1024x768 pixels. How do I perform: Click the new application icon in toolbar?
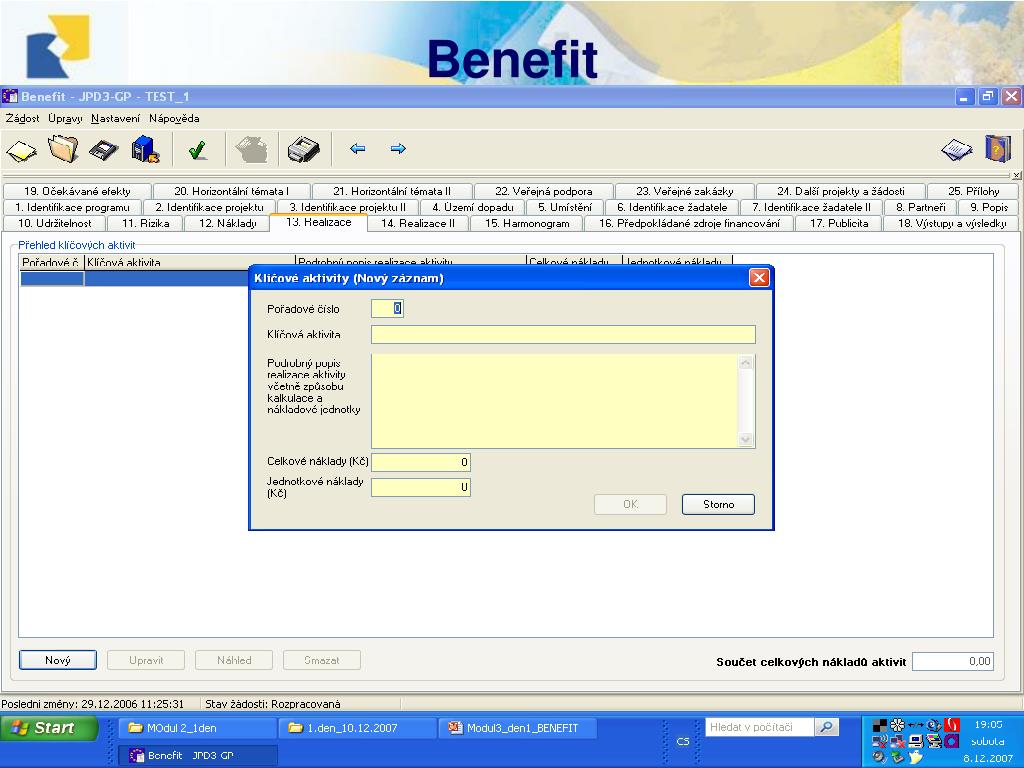click(22, 150)
